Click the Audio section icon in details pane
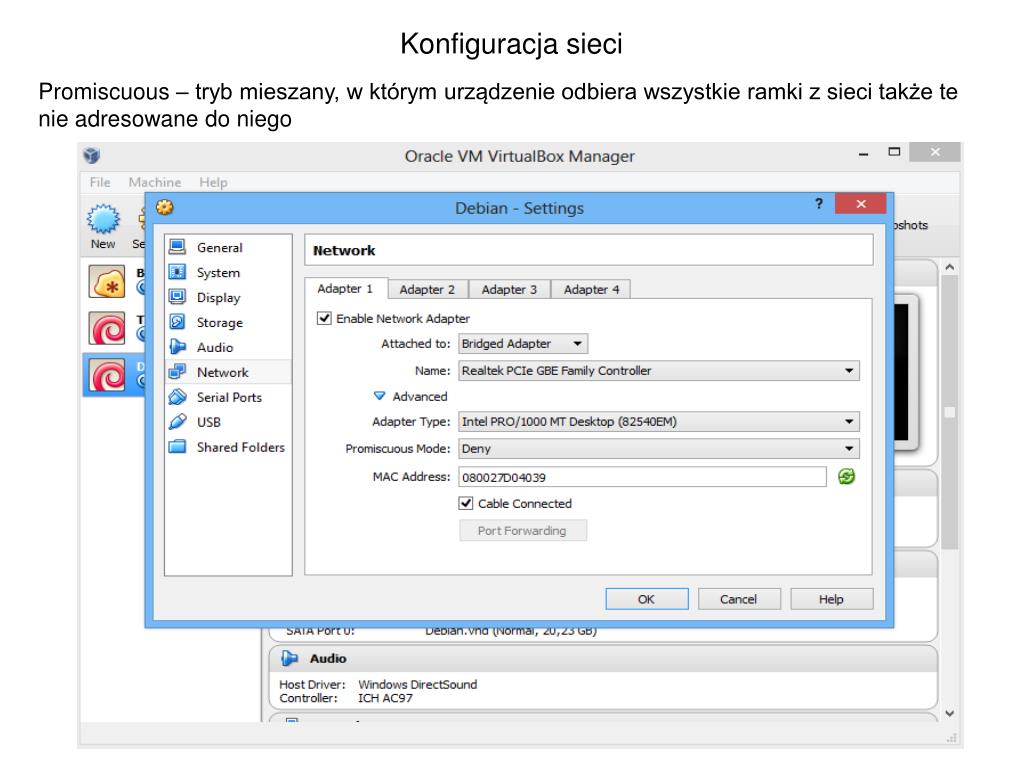 tap(289, 658)
